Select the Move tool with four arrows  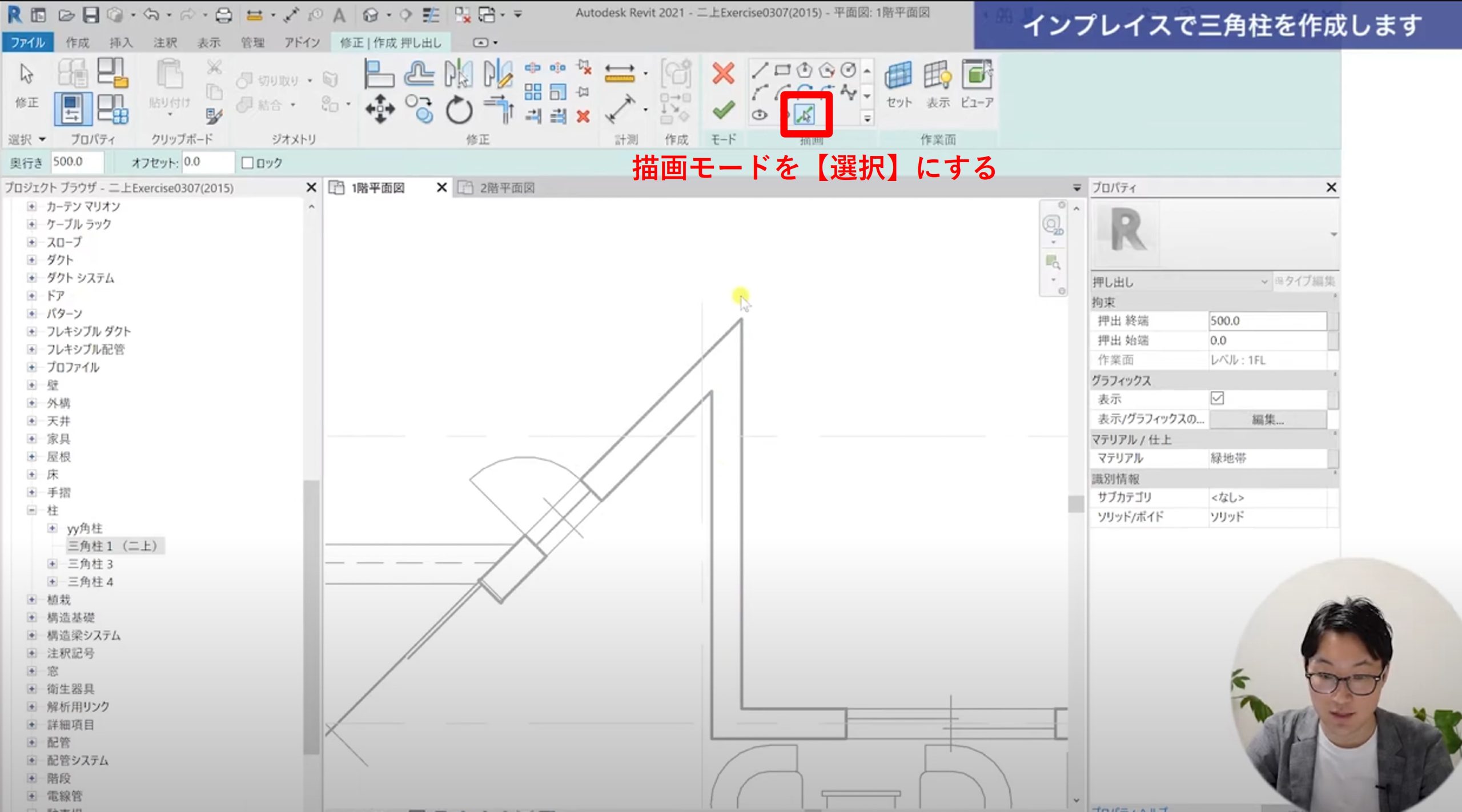pyautogui.click(x=380, y=109)
